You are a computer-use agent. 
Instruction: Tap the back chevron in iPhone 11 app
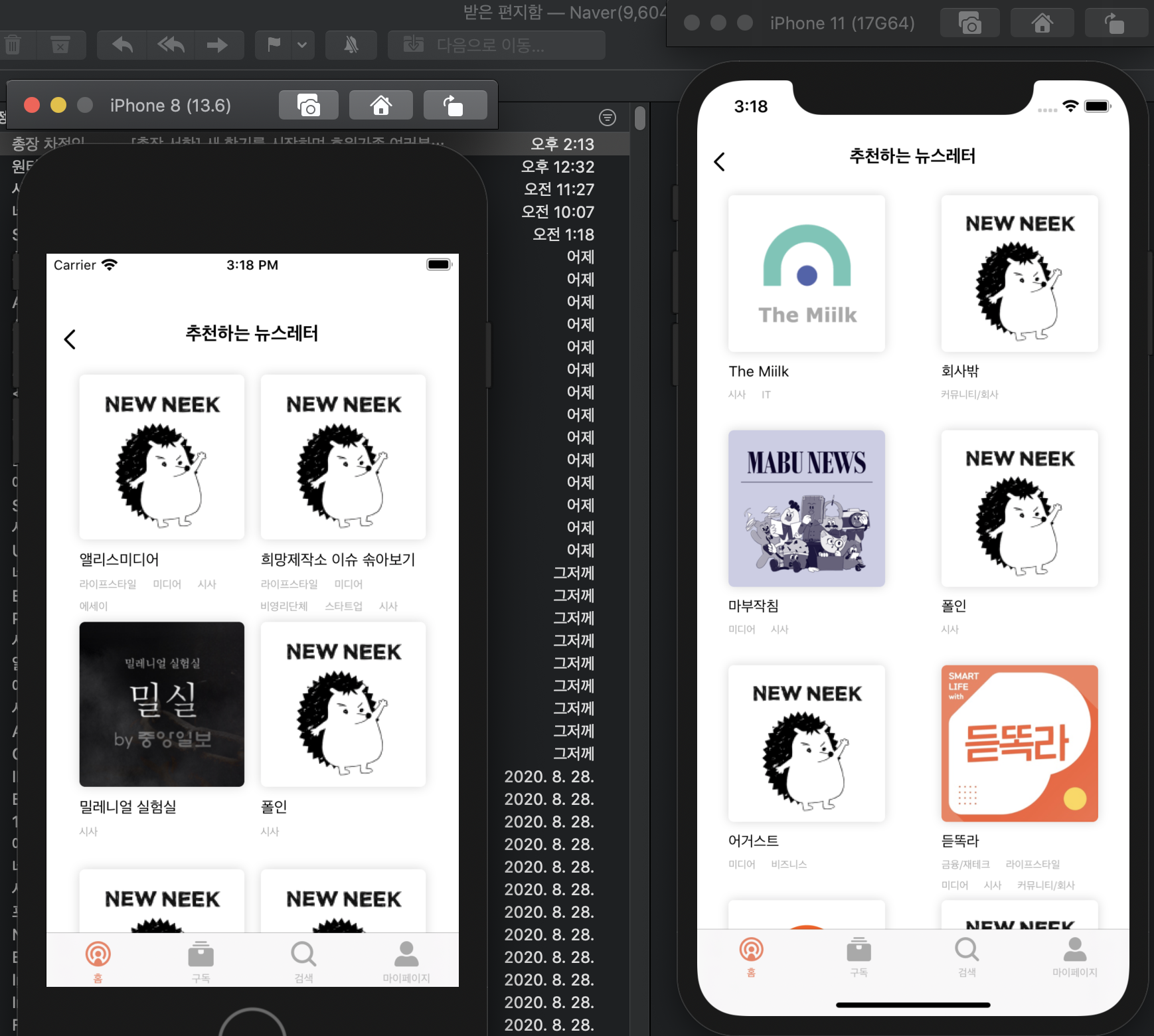tap(719, 161)
